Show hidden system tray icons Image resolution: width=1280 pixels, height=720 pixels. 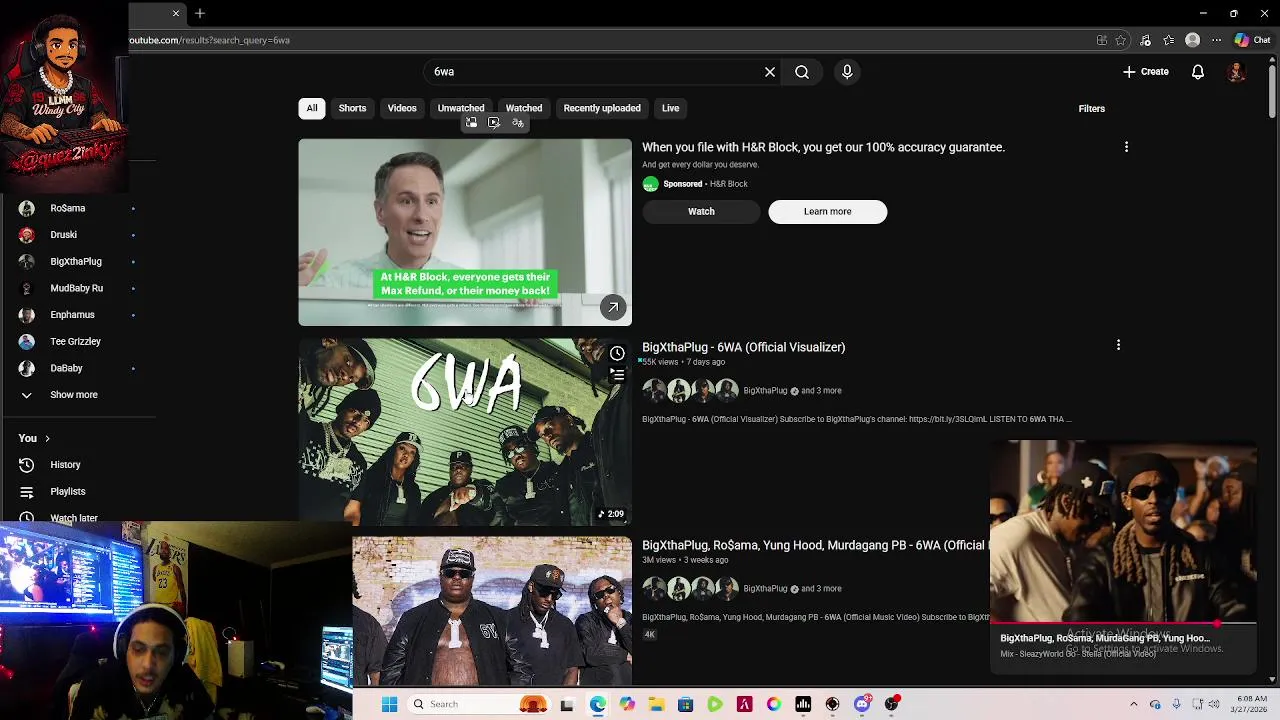point(1133,704)
